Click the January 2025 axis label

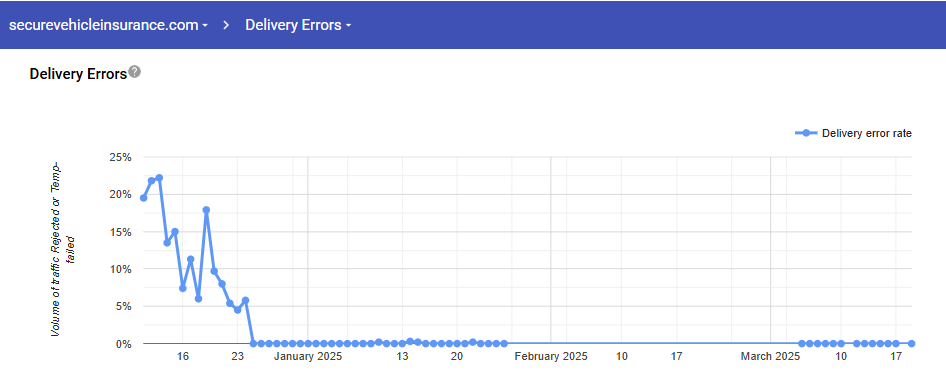point(308,357)
